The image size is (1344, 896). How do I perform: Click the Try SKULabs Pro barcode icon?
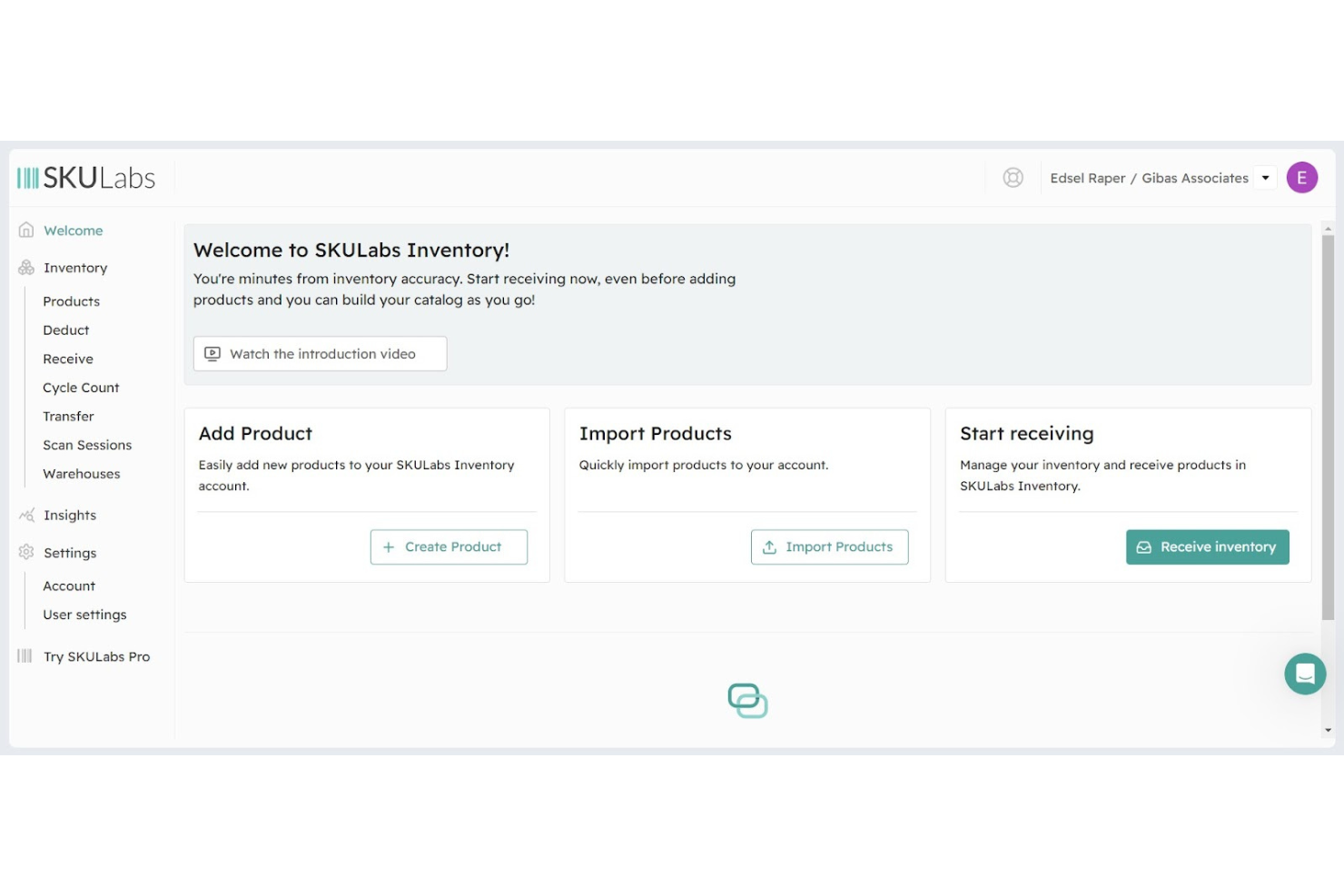tap(25, 655)
